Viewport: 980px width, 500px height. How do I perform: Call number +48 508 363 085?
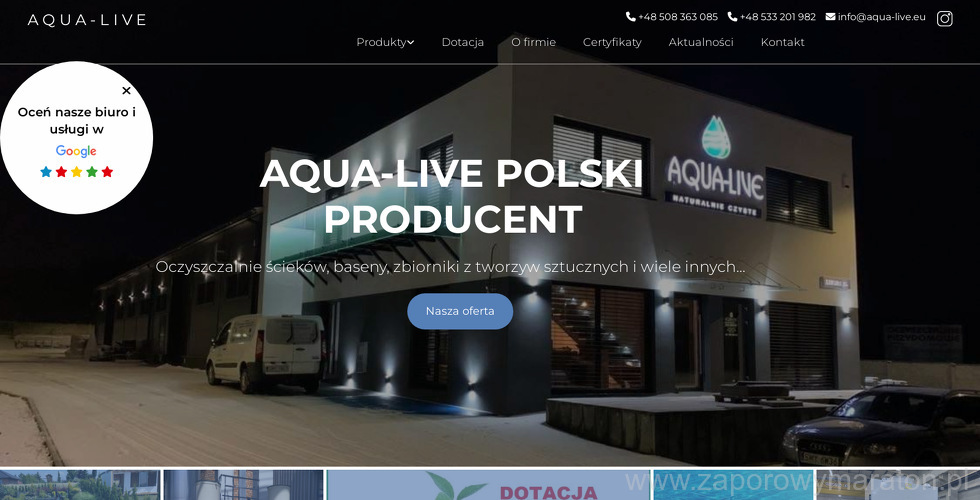click(x=678, y=17)
